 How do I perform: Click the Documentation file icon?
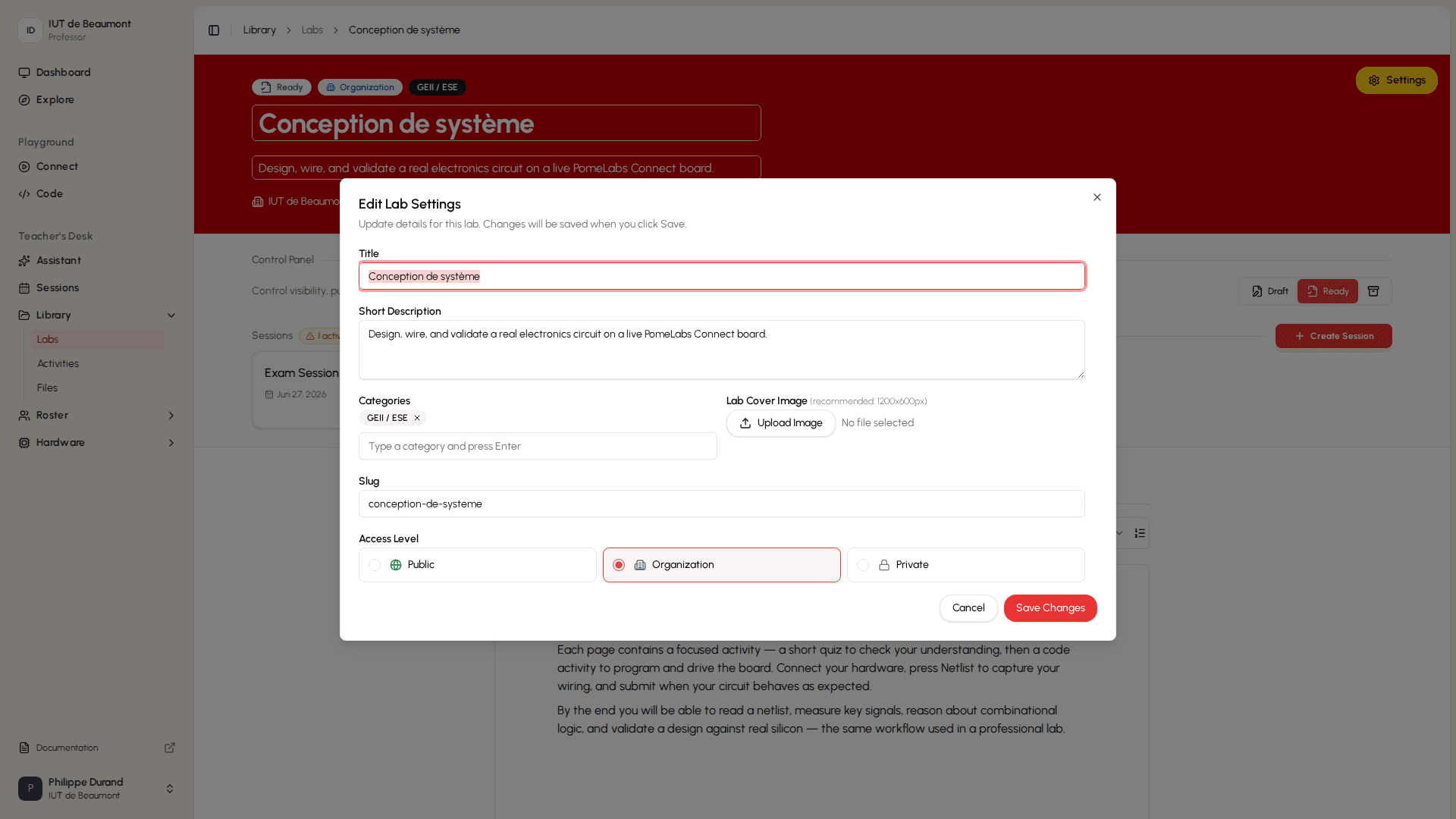[x=24, y=748]
